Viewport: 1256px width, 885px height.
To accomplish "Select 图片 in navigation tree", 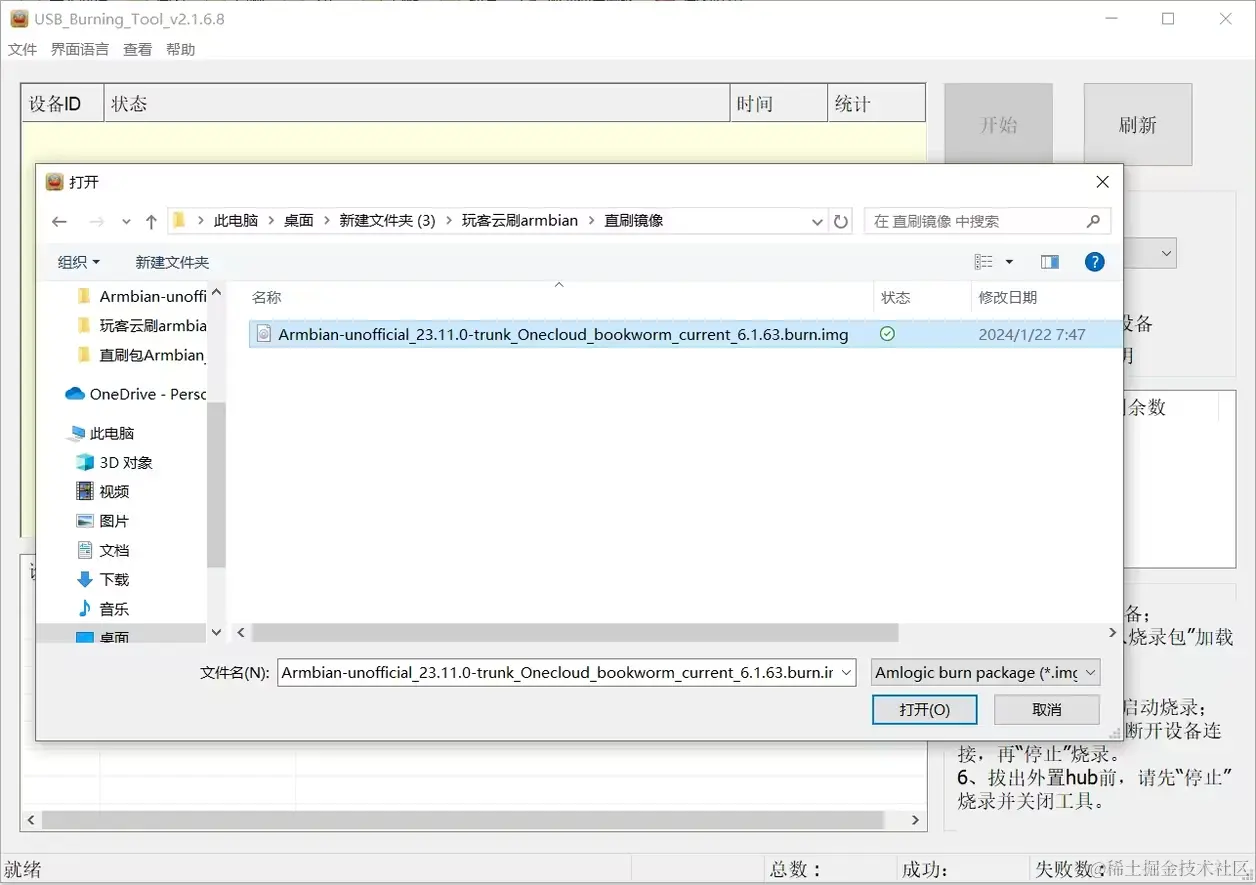I will click(x=103, y=521).
